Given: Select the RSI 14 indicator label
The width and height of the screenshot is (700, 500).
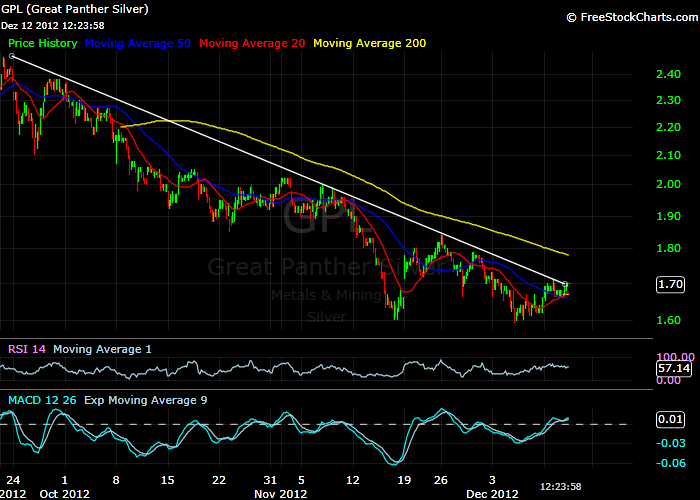Looking at the screenshot, I should point(27,349).
